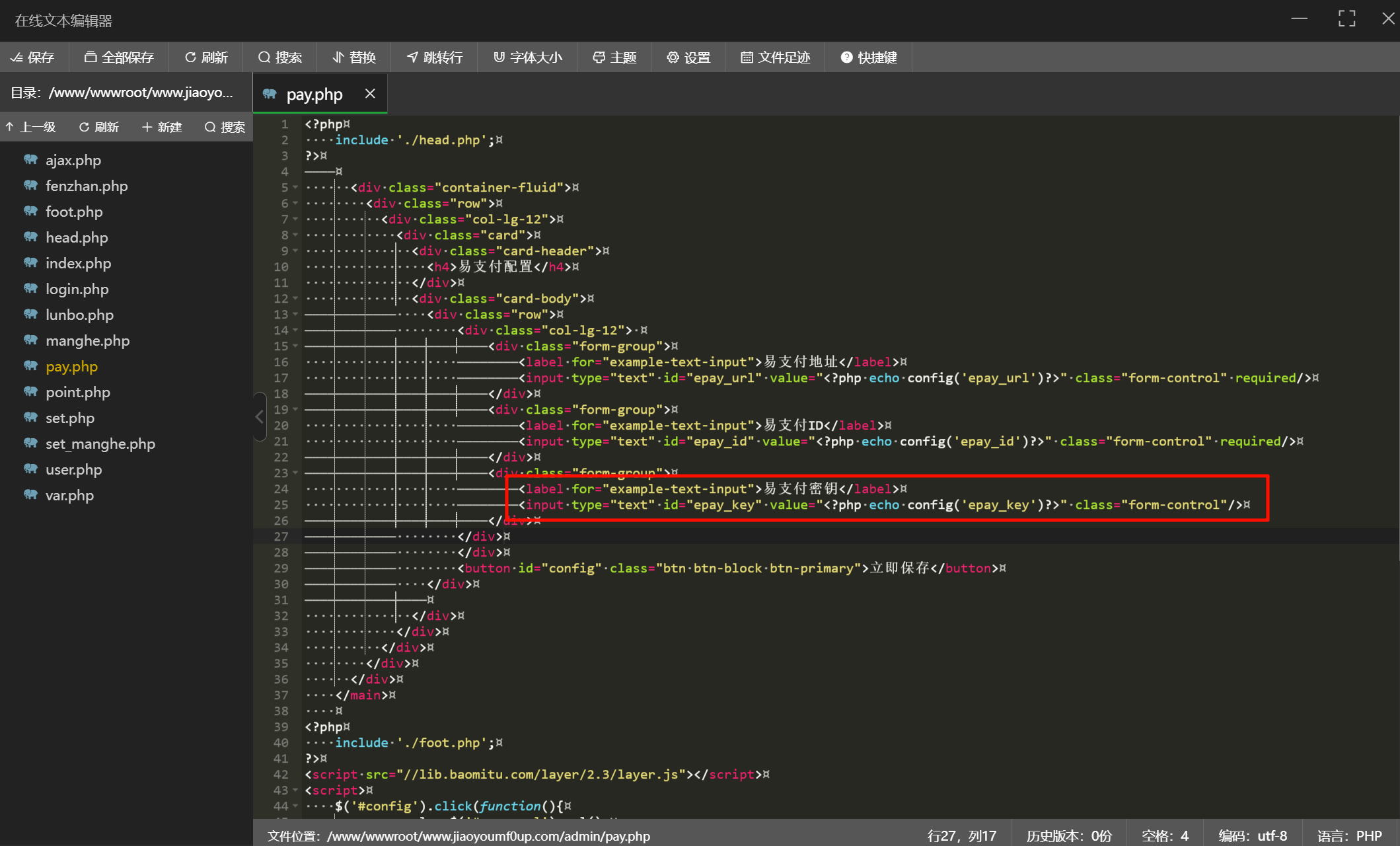Open Go to Line (跳转行)
Image resolution: width=1400 pixels, height=846 pixels.
point(434,58)
